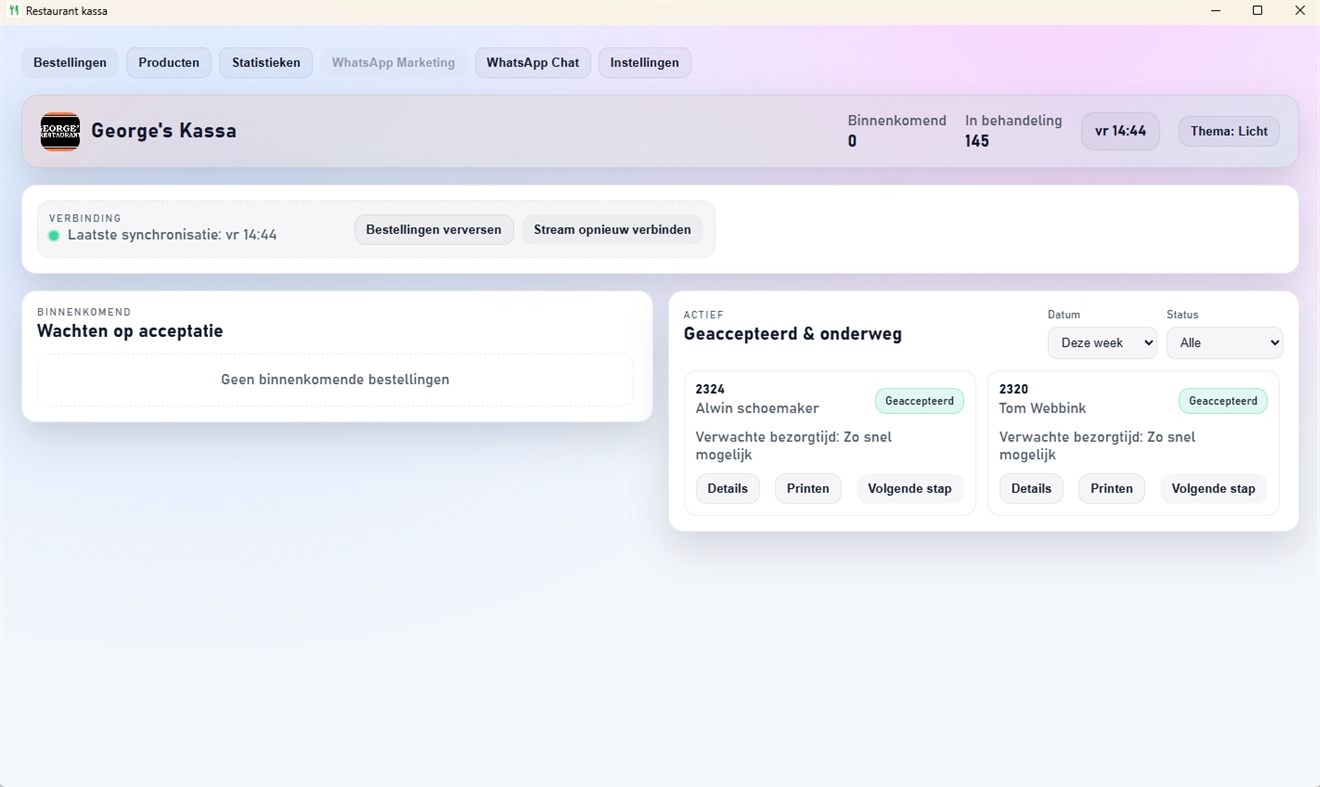
Task: Toggle the Thema: Licht theme button
Action: coord(1229,131)
